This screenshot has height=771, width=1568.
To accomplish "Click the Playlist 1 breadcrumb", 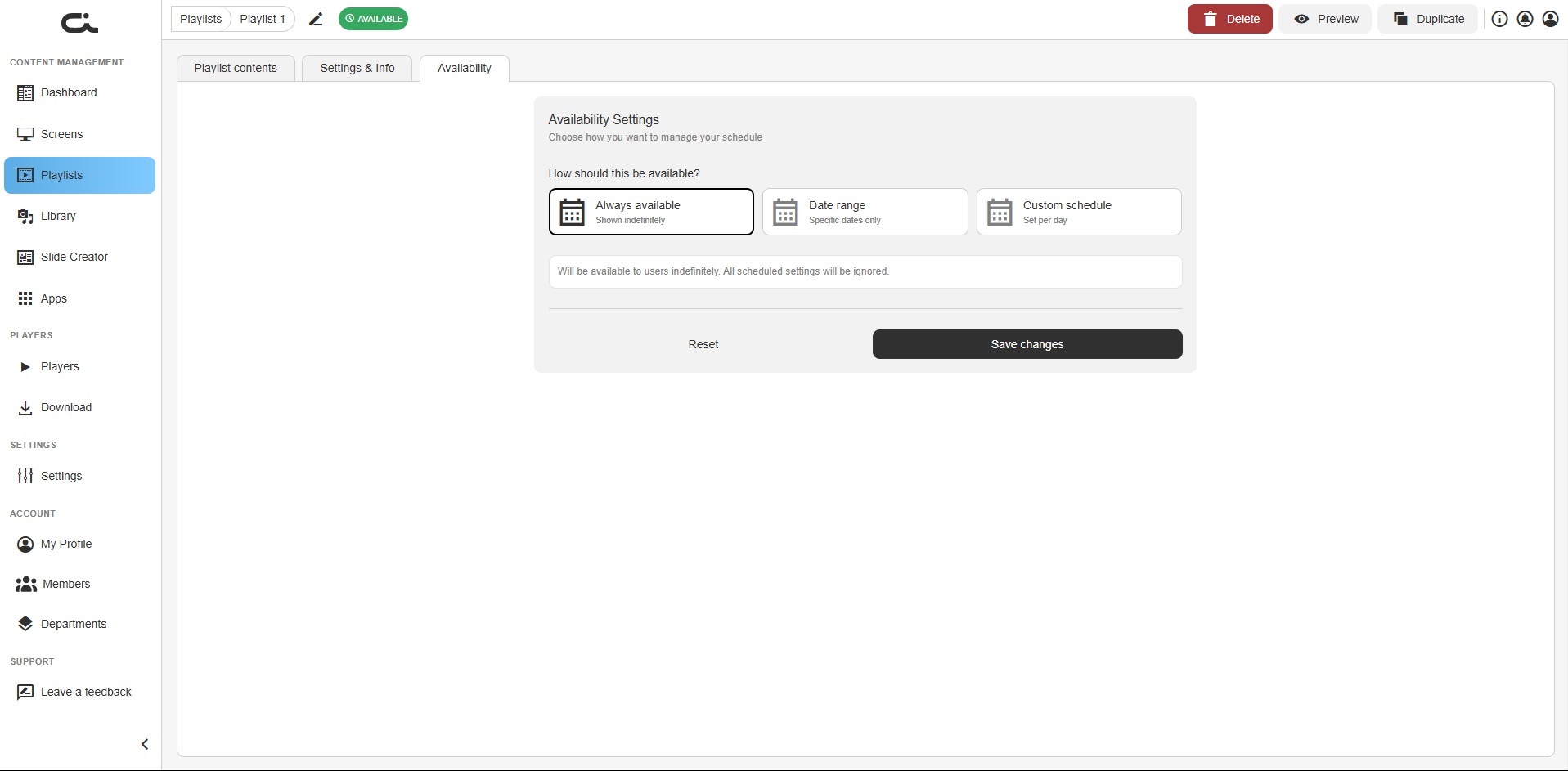I will coord(263,19).
